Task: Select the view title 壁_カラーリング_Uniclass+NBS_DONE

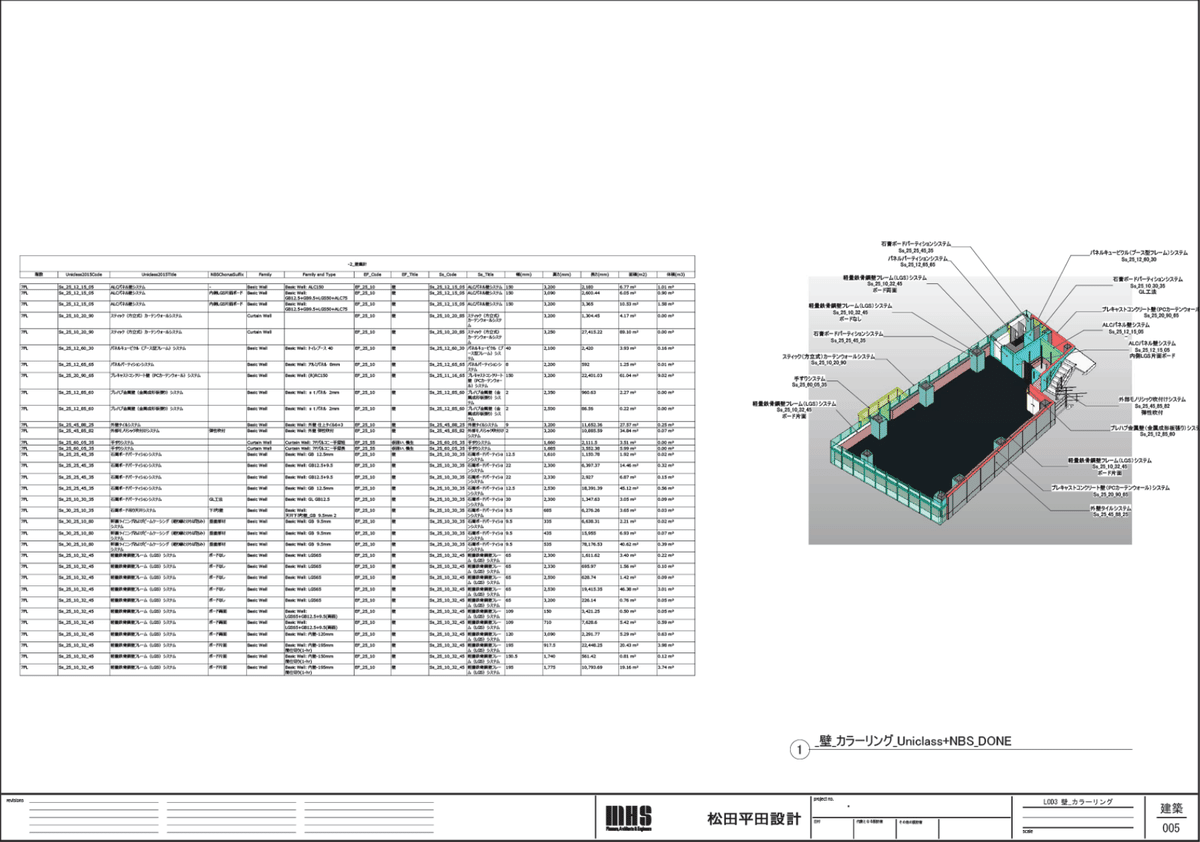Action: [915, 741]
